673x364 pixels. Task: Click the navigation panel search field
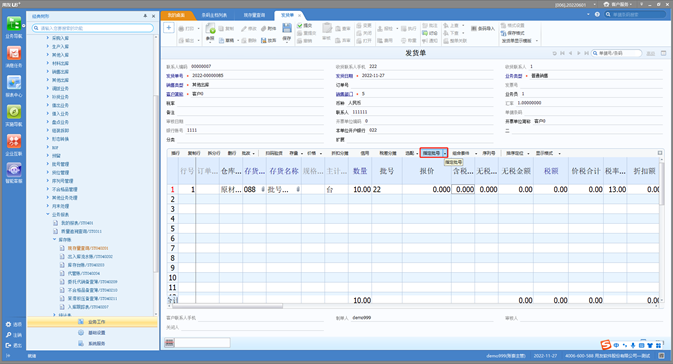pos(93,28)
